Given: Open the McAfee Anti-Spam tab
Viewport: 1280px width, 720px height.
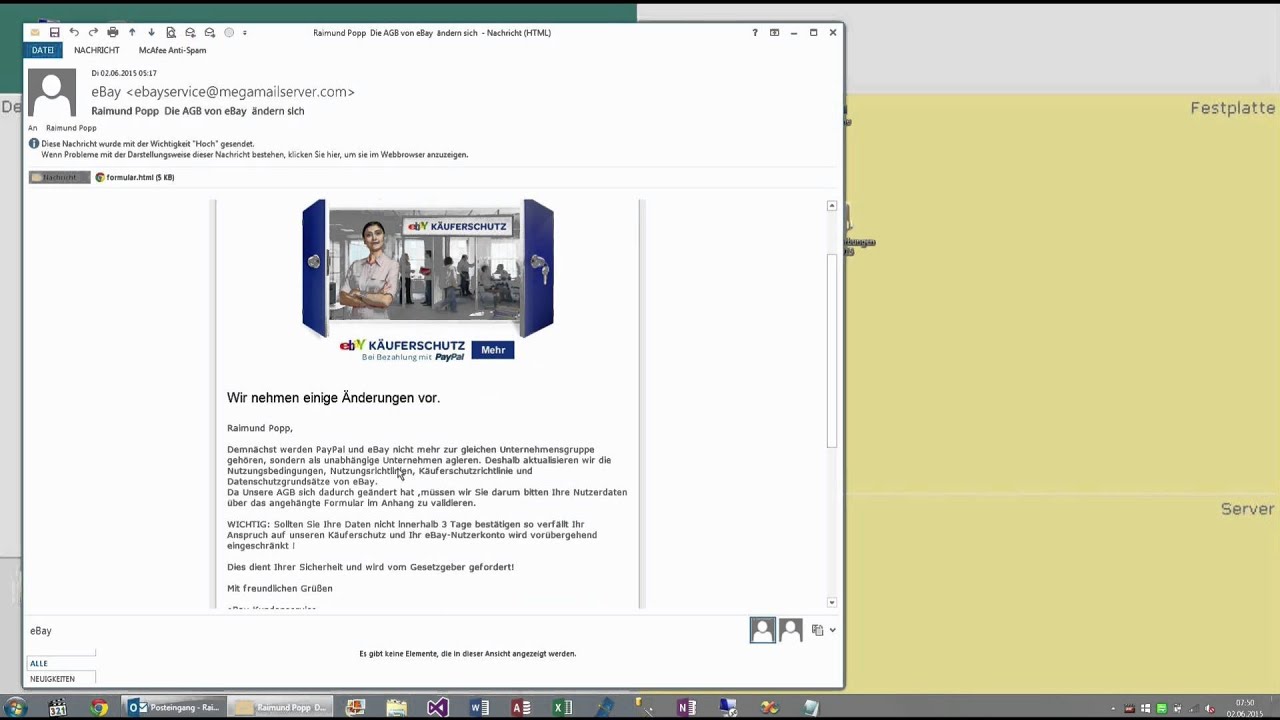Looking at the screenshot, I should [x=172, y=50].
